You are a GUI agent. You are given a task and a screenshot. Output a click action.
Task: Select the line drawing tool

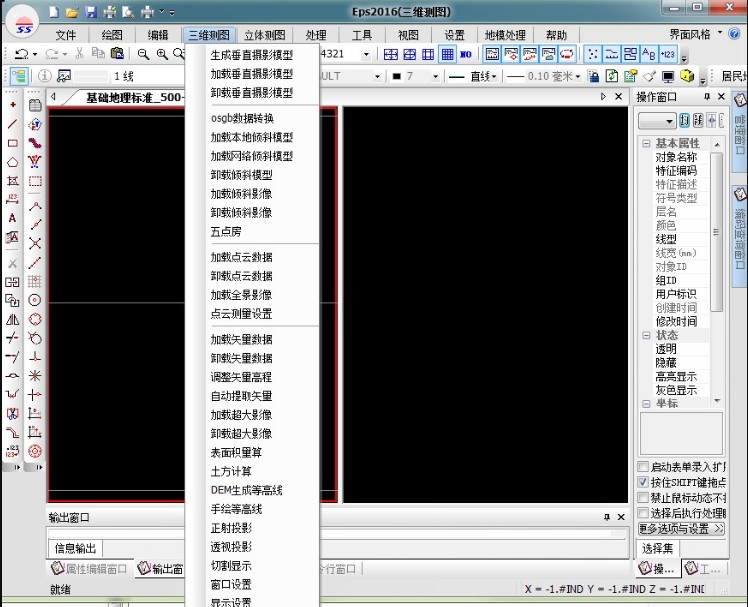point(12,123)
